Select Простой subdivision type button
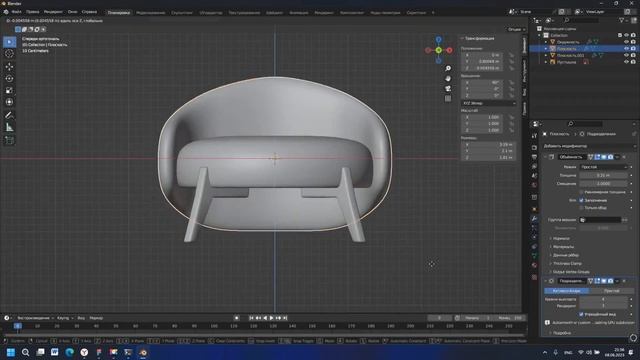Screen dimensions: 640x360 (x=611, y=291)
